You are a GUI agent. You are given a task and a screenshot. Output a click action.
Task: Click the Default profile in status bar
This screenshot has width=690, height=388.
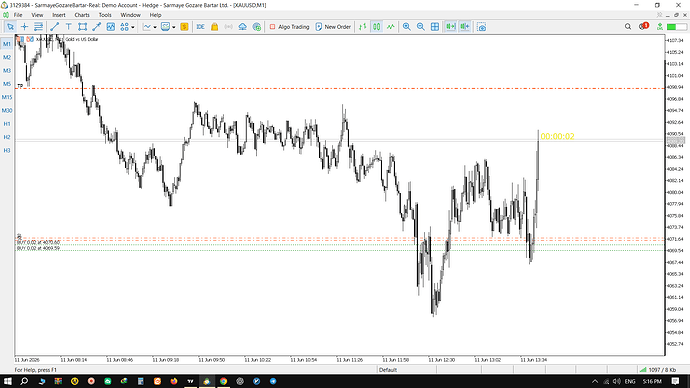(388, 370)
